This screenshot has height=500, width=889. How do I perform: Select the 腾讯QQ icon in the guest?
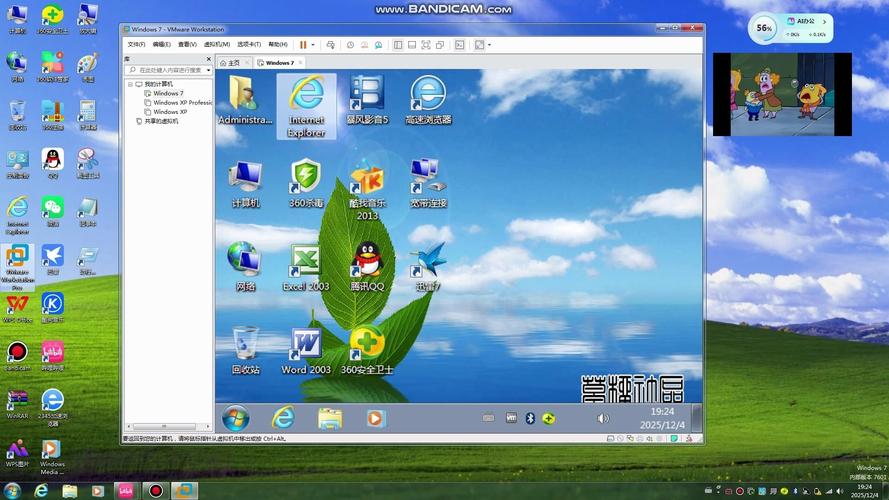point(367,266)
